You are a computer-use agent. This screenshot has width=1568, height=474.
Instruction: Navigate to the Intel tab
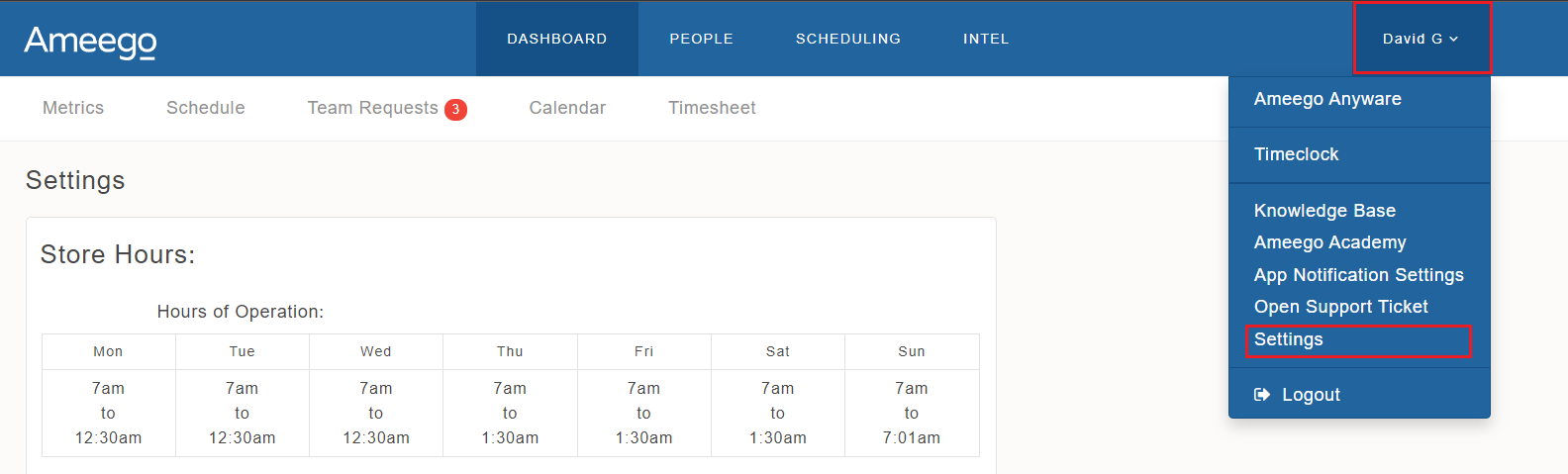986,39
